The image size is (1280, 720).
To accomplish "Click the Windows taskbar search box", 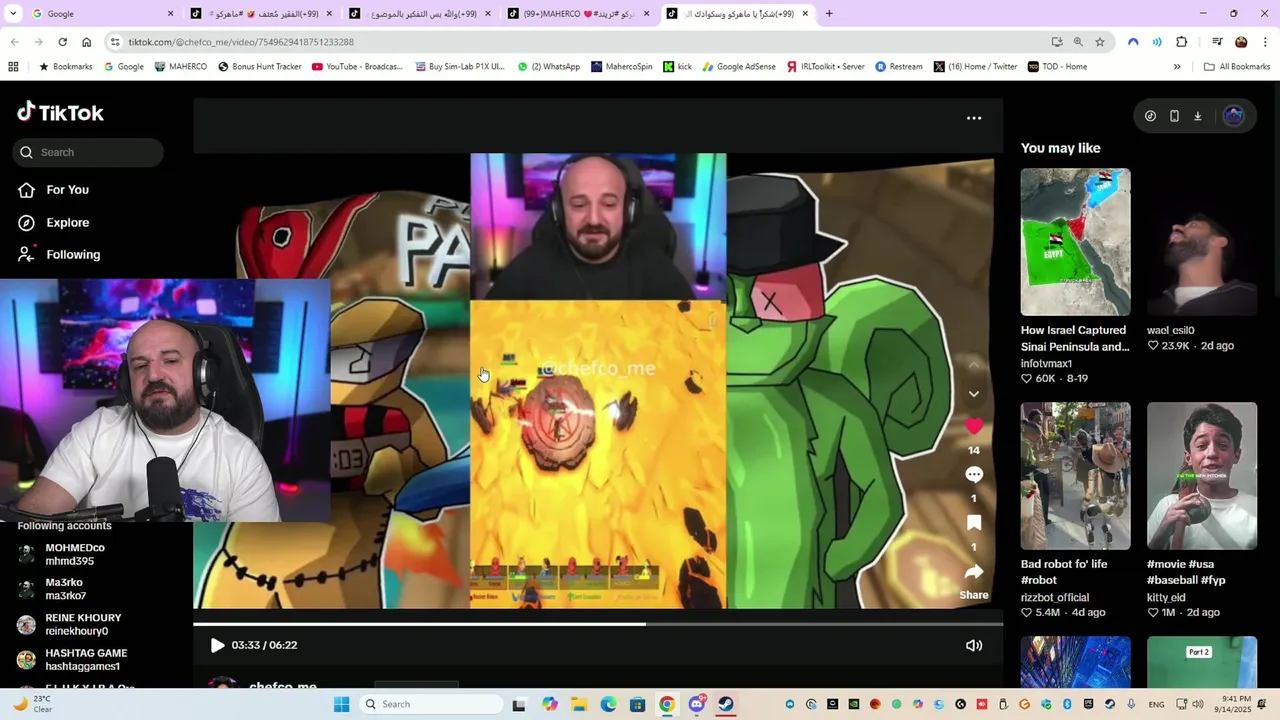I will click(x=430, y=704).
